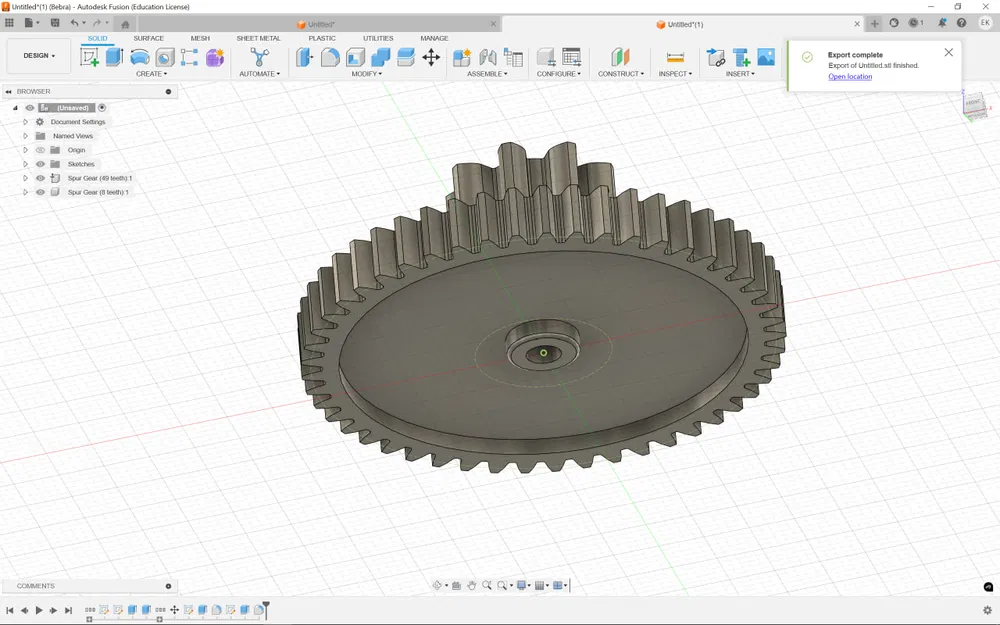The image size is (1000, 625).
Task: Click the Save icon in the quick access bar
Action: (54, 22)
